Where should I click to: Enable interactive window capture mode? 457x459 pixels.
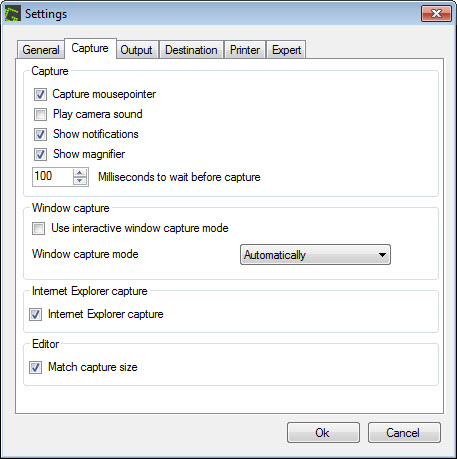pyautogui.click(x=38, y=229)
